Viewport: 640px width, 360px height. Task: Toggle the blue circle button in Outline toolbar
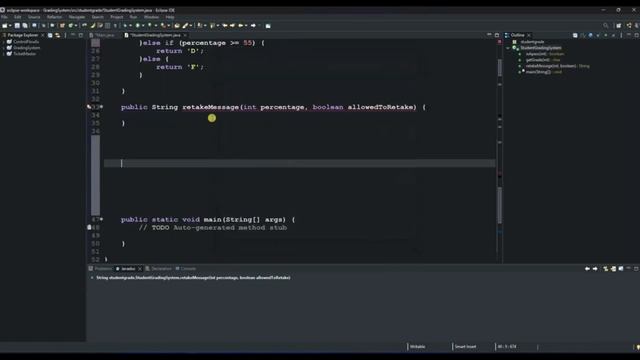pyautogui.click(x=590, y=36)
